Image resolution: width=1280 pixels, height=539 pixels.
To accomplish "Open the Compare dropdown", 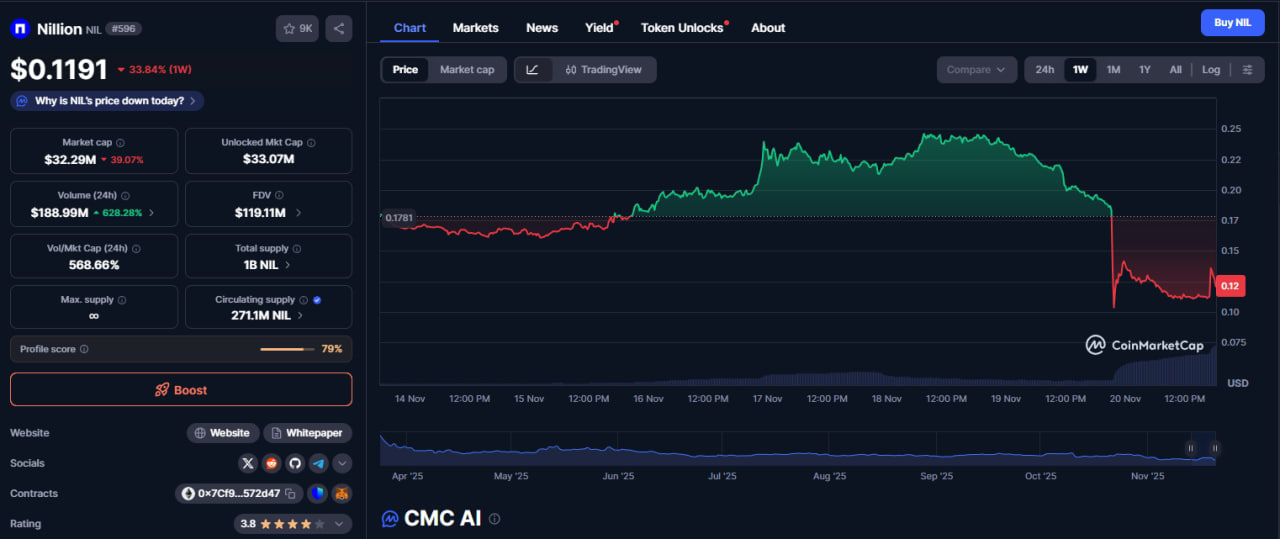I will [x=976, y=70].
